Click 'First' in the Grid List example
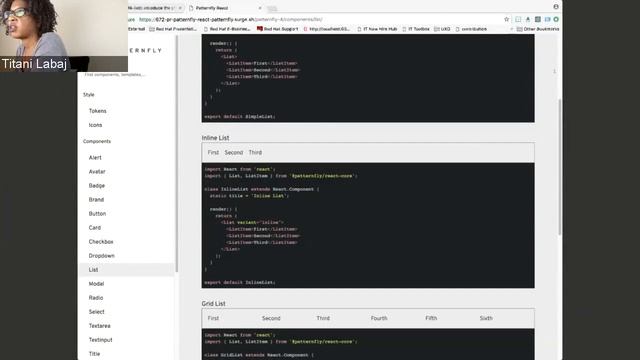640x360 pixels. click(213, 318)
